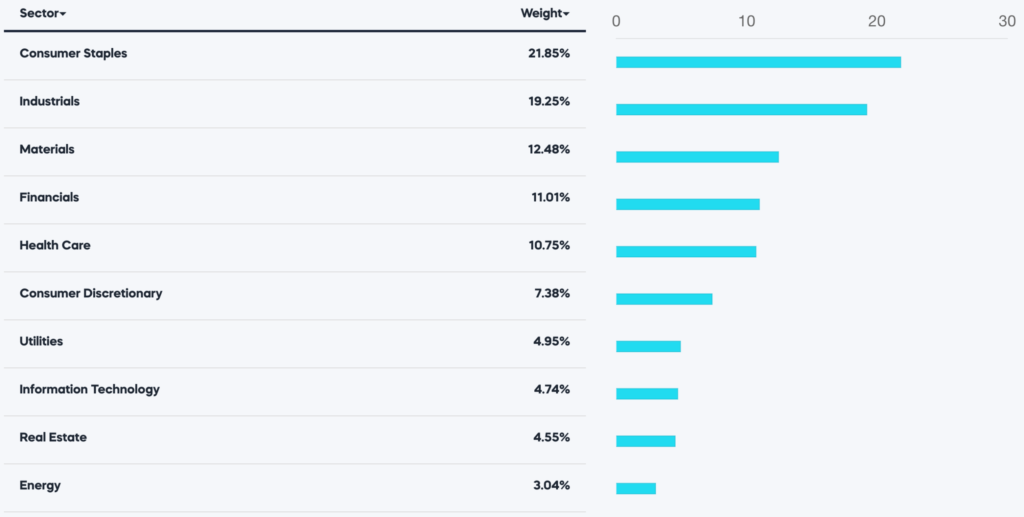The height and width of the screenshot is (517, 1024).
Task: Click the 21.85% weight value
Action: 549,54
